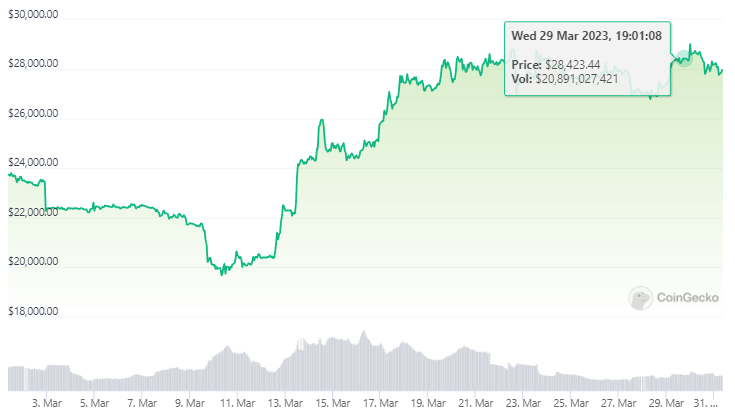This screenshot has width=735, height=417.
Task: Click the CoinGecko gecko logo icon
Action: (x=640, y=298)
